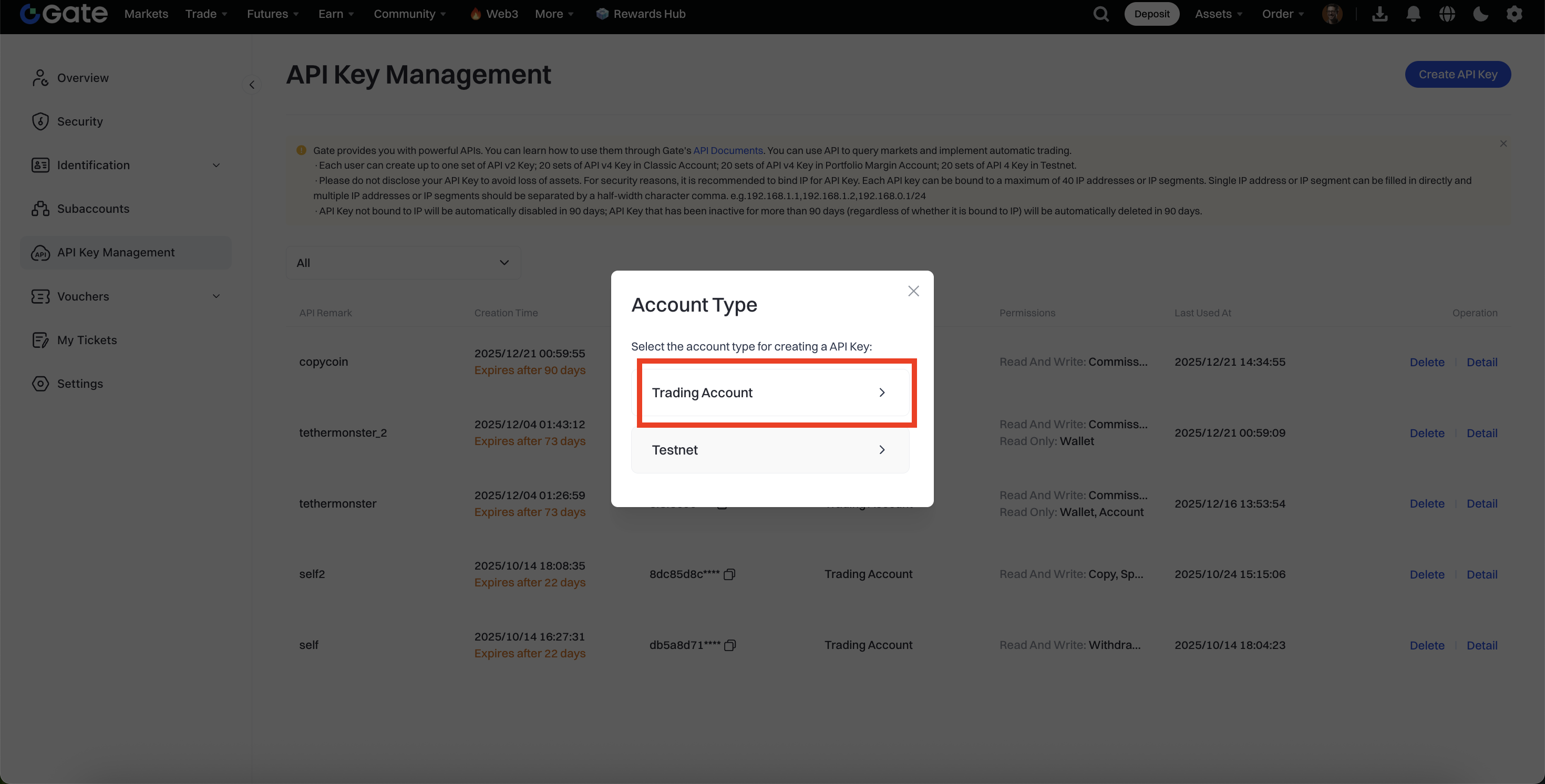Open your profile avatar
Image resolution: width=1545 pixels, height=784 pixels.
pyautogui.click(x=1332, y=13)
